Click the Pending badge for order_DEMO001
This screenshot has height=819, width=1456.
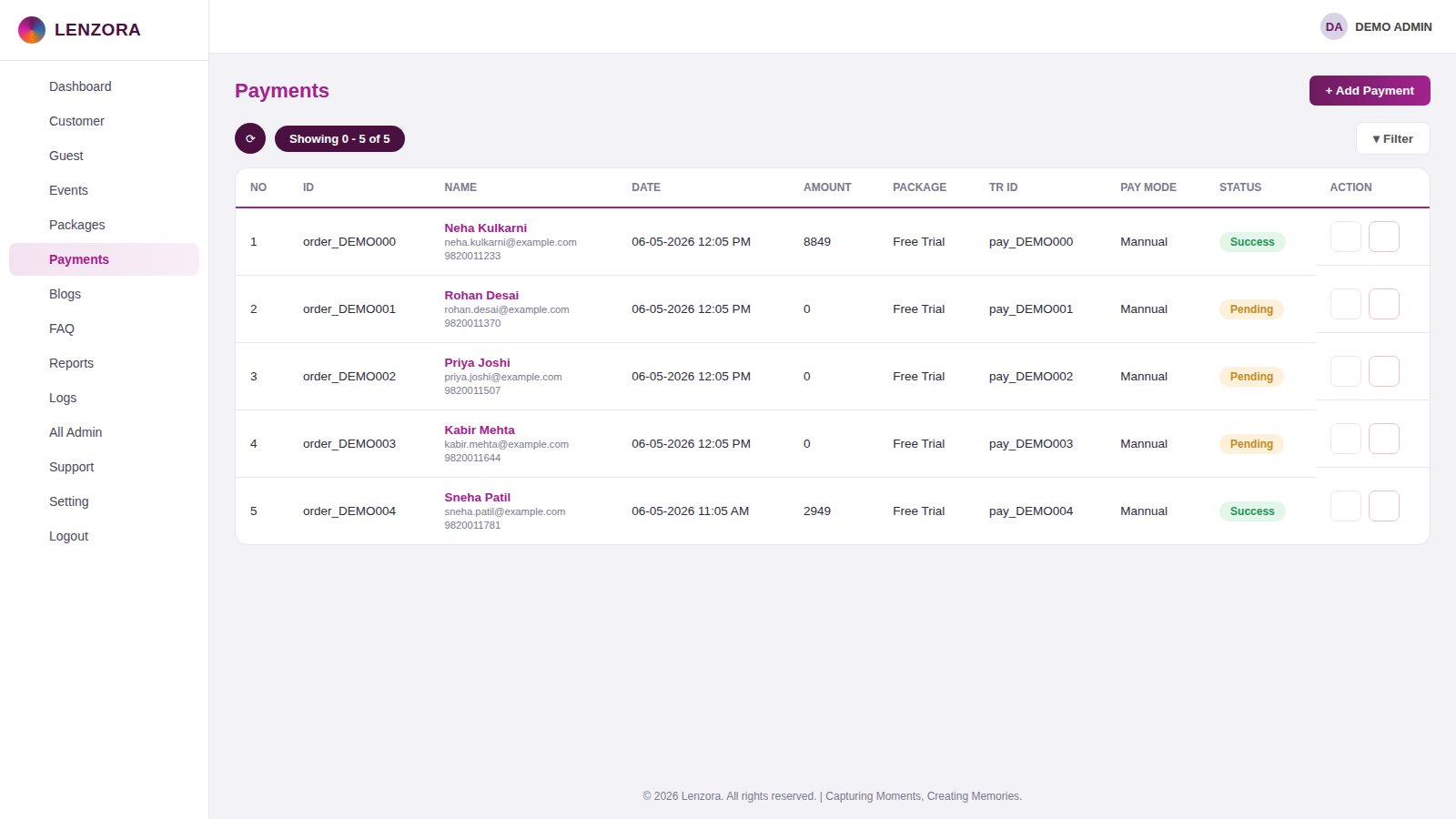(x=1251, y=308)
